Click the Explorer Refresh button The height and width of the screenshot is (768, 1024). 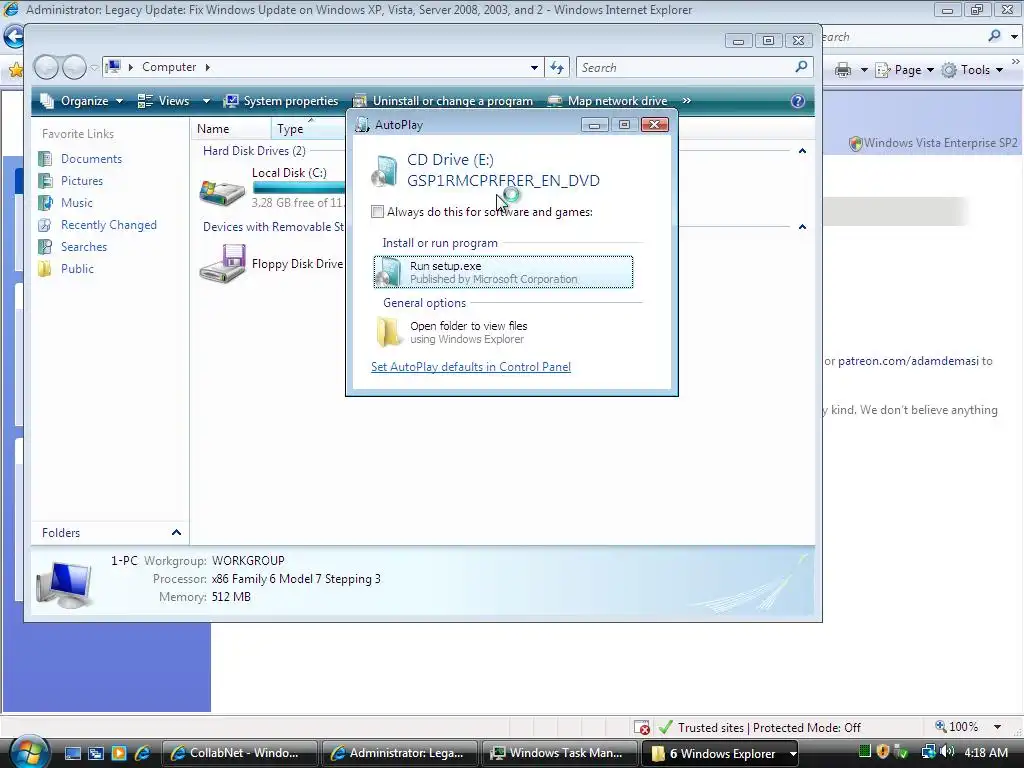pyautogui.click(x=557, y=67)
